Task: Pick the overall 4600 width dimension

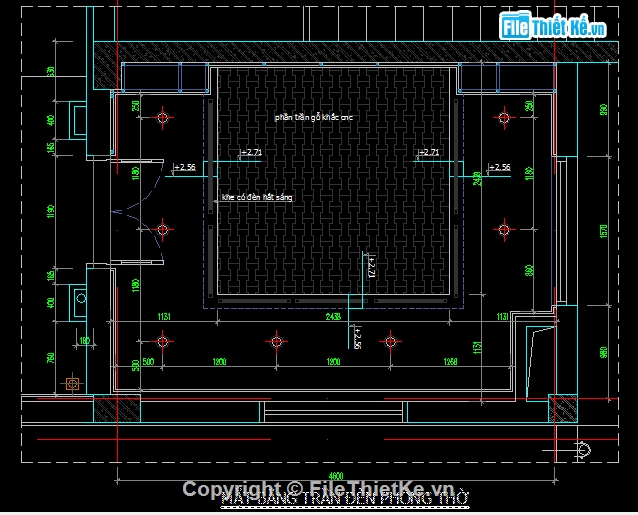Action: 336,476
